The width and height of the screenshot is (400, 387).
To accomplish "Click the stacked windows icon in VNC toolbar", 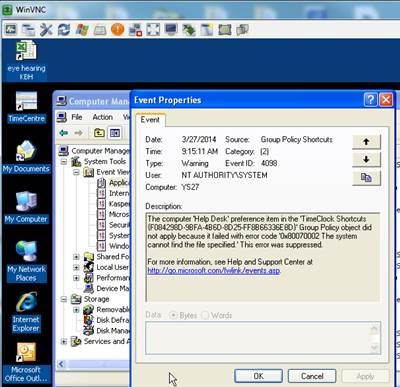I will pyautogui.click(x=28, y=30).
